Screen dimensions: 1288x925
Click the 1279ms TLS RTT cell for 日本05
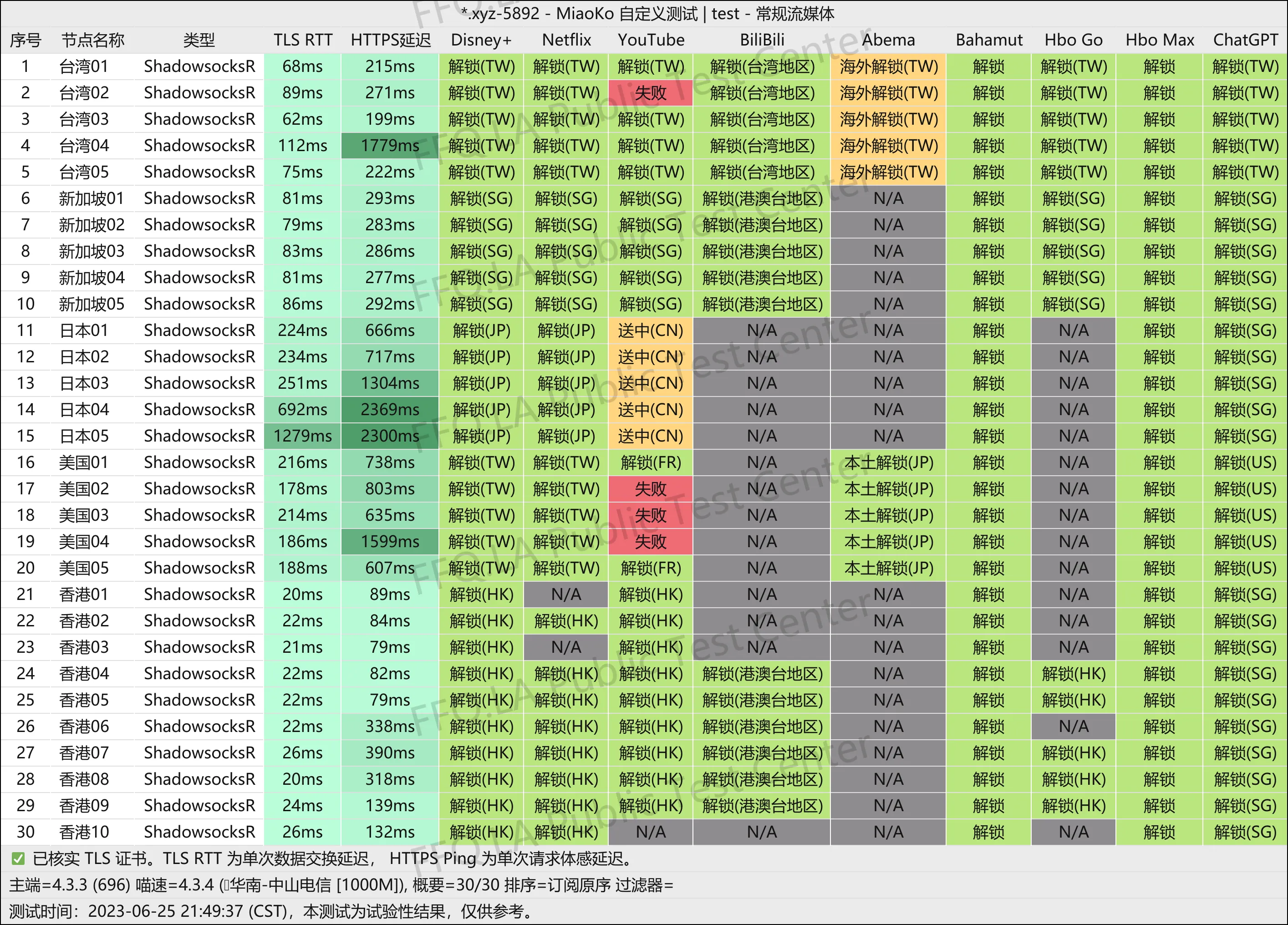[303, 436]
